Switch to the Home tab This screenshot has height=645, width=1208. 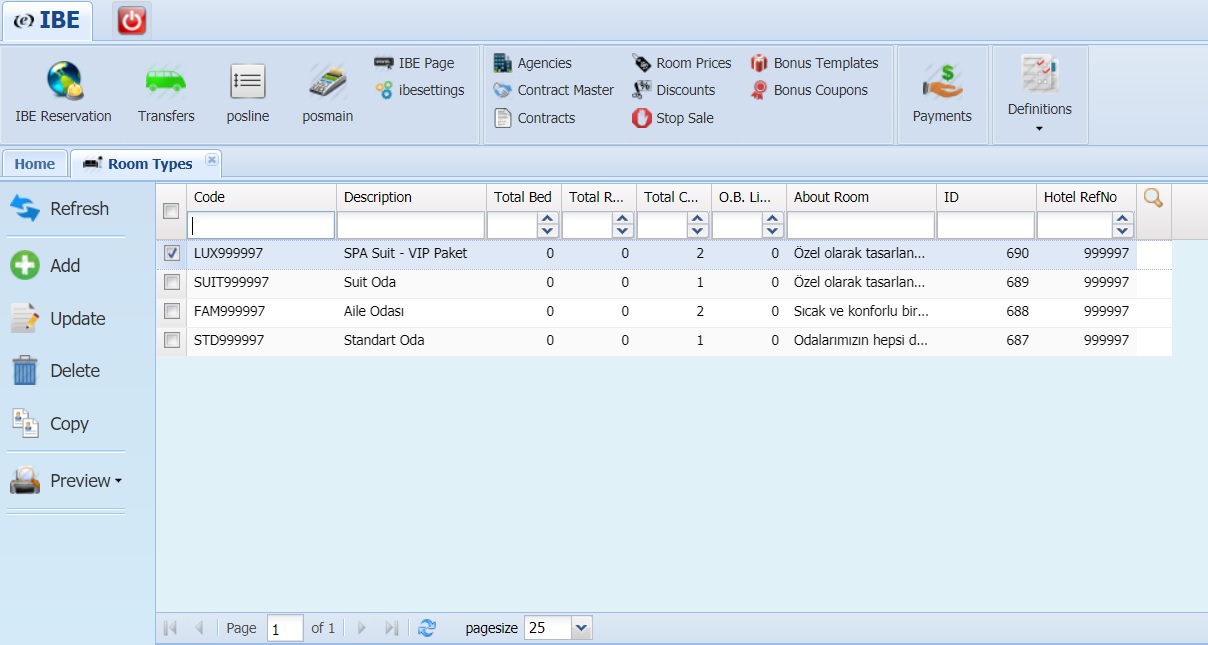35,164
